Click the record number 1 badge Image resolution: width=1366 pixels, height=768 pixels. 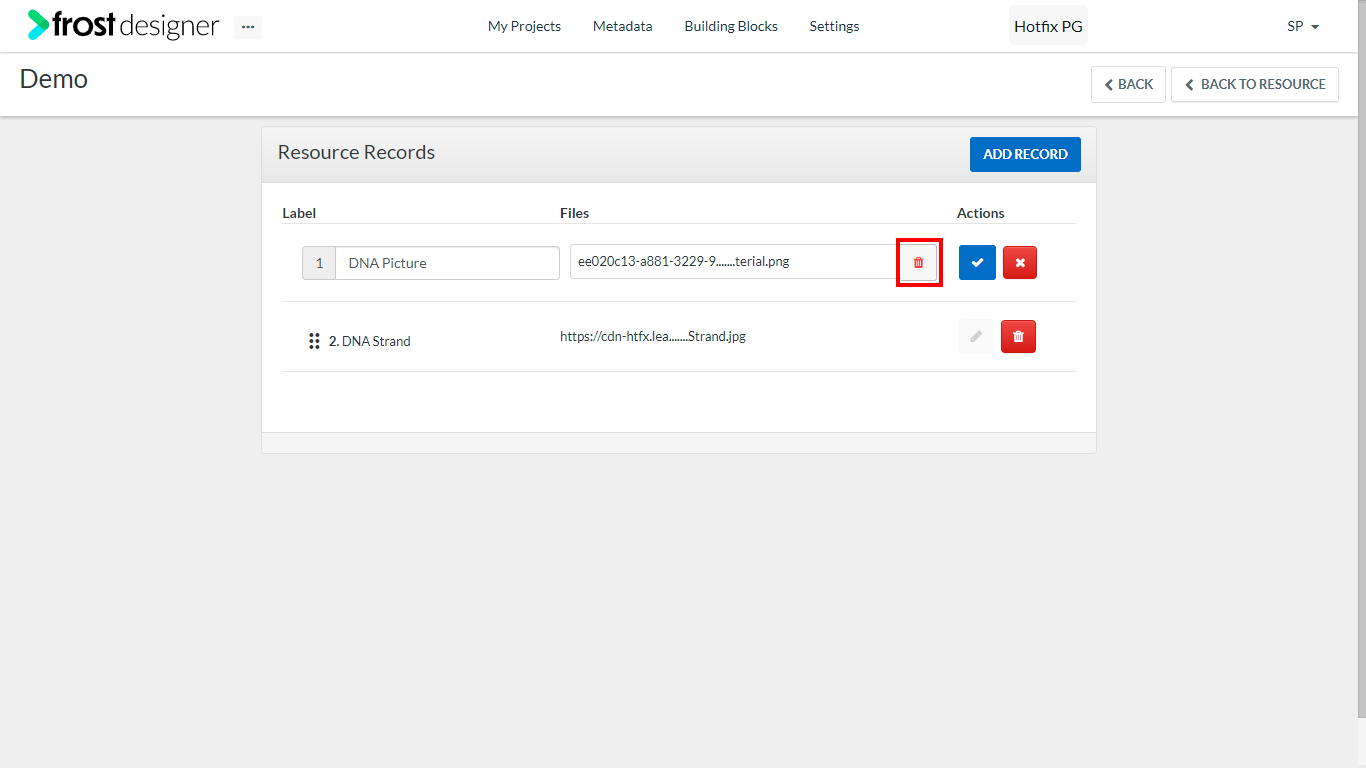(x=319, y=263)
